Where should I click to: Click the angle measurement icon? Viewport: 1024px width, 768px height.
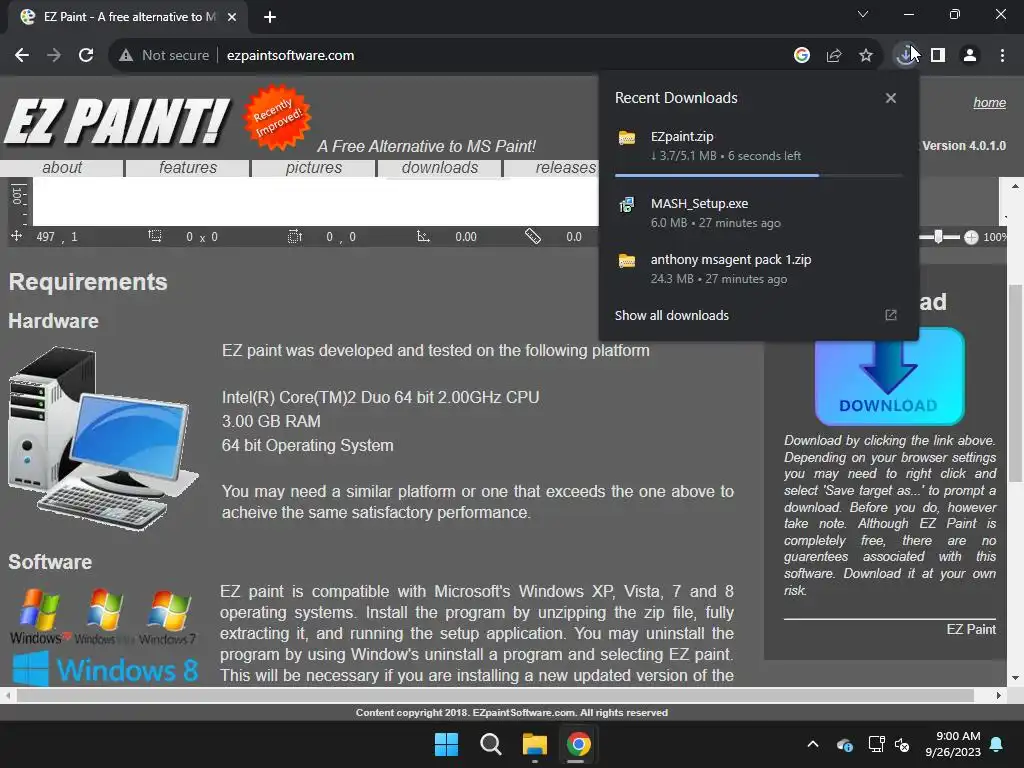pyautogui.click(x=423, y=236)
